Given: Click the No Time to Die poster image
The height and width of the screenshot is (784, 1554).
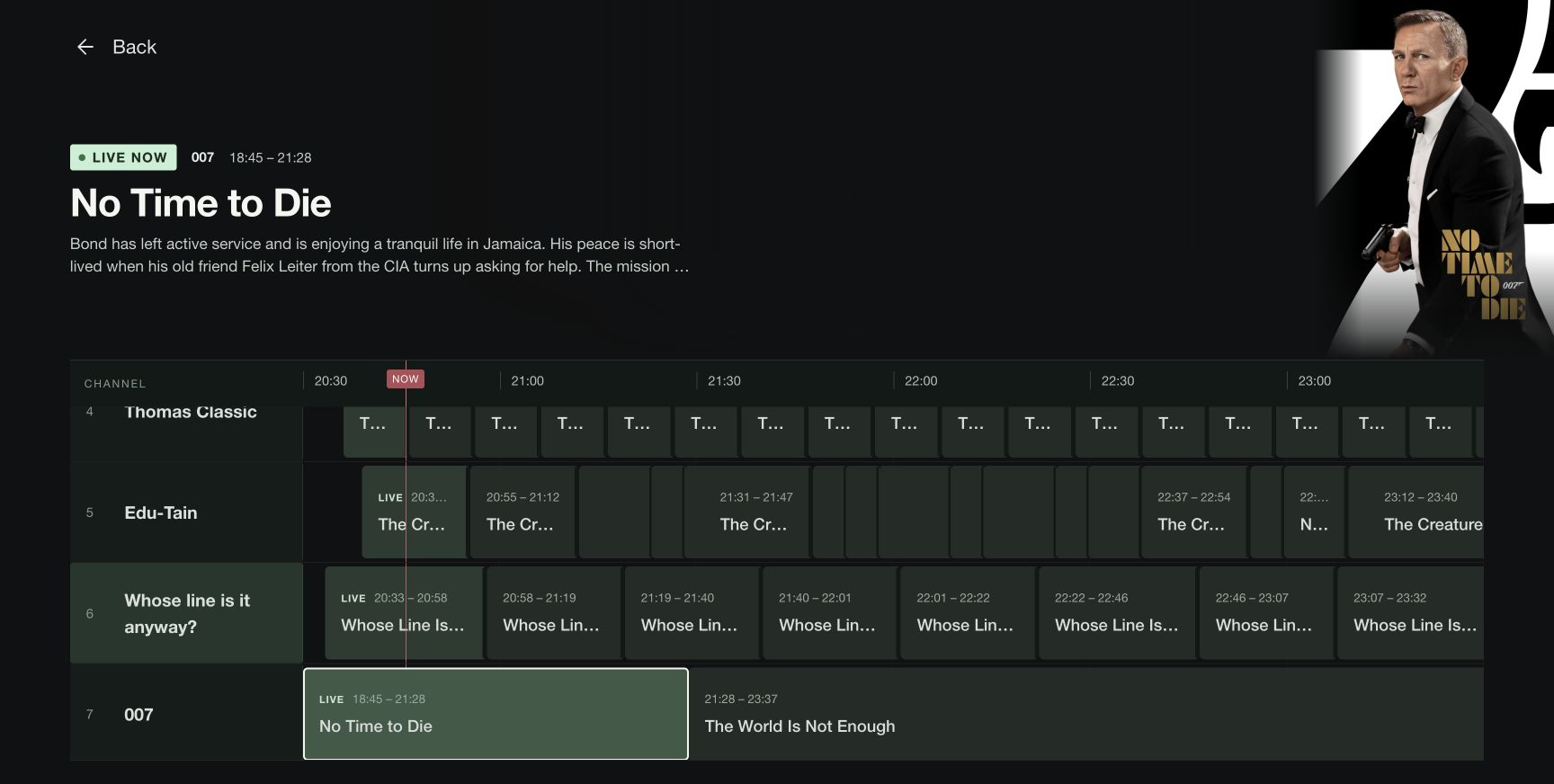Looking at the screenshot, I should coord(1434,178).
